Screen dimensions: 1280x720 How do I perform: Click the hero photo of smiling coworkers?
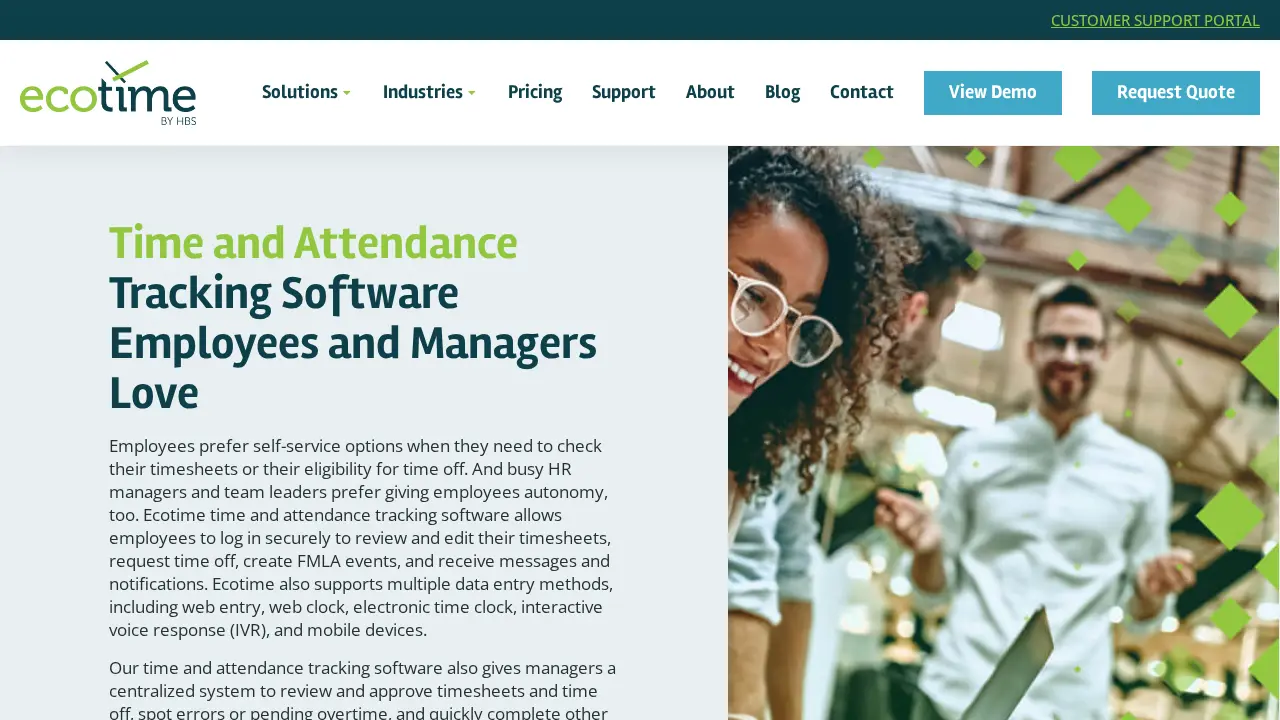(x=1004, y=433)
